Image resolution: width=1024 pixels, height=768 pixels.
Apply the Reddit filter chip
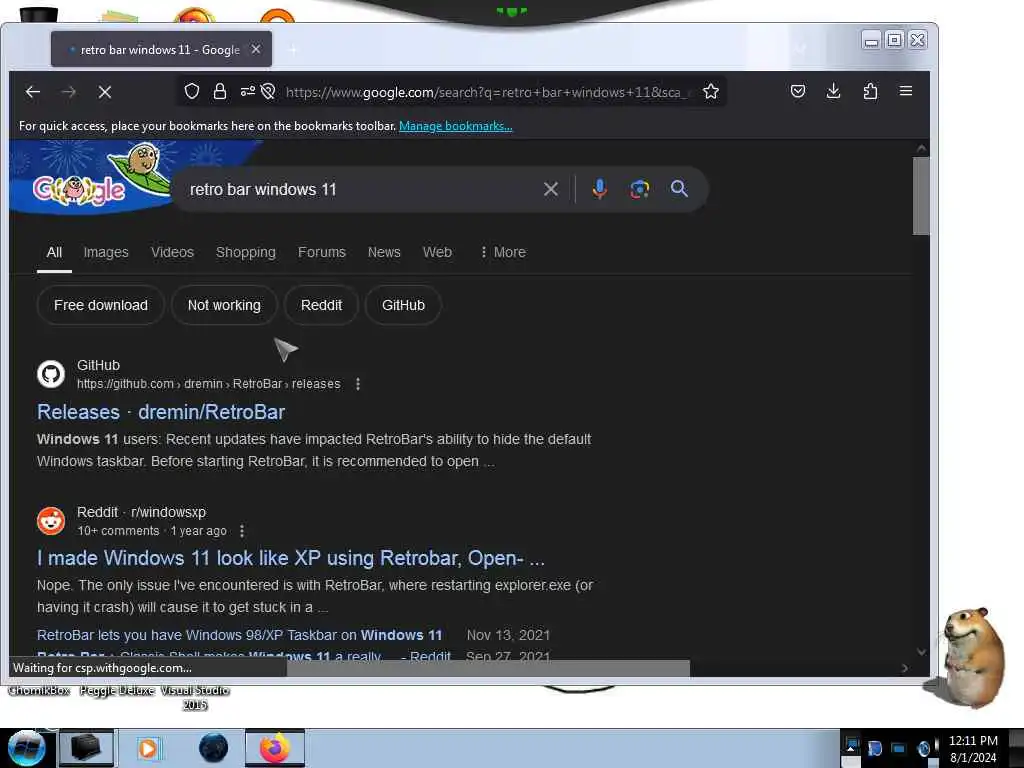pos(321,305)
